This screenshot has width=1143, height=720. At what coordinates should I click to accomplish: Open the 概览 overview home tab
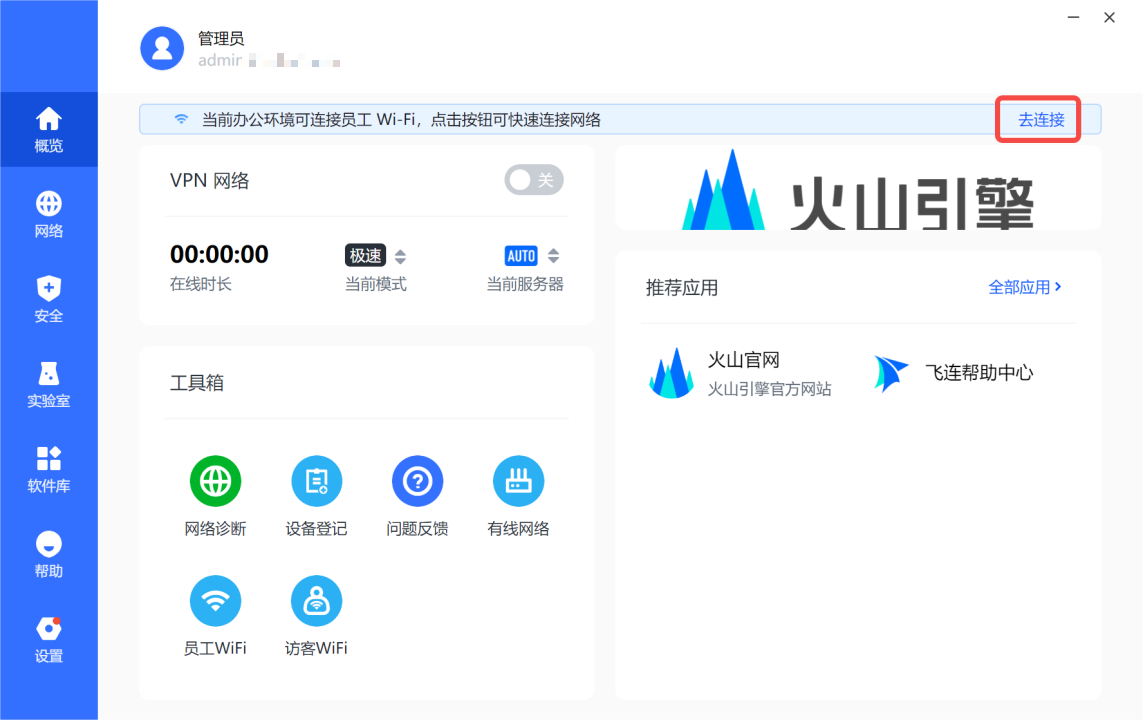pyautogui.click(x=49, y=130)
